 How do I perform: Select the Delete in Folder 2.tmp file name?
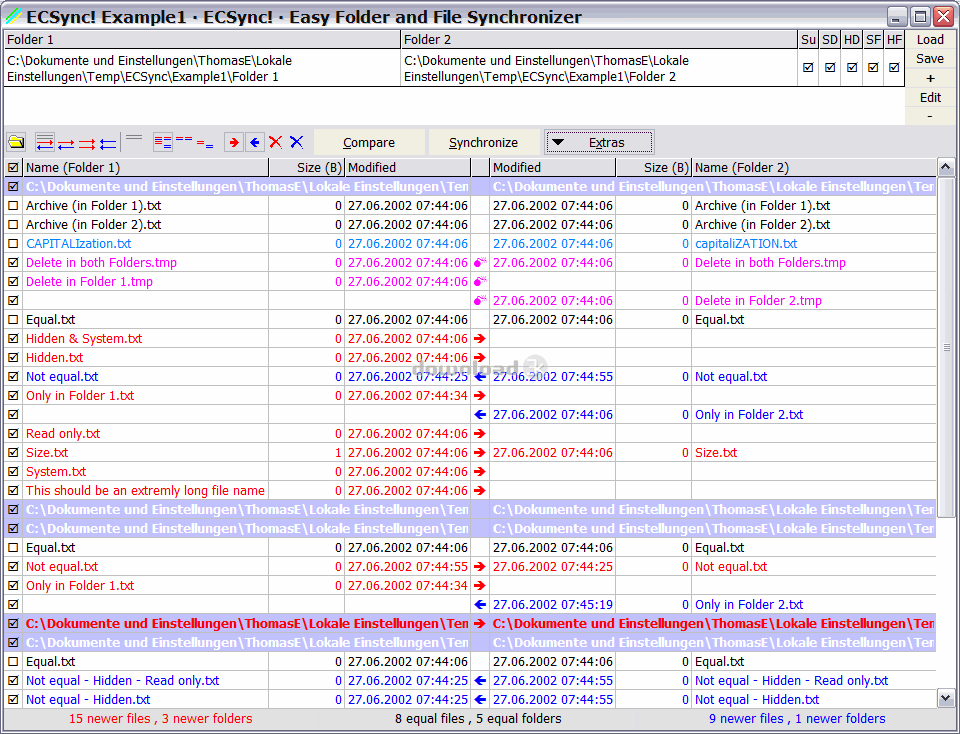pyautogui.click(x=758, y=301)
